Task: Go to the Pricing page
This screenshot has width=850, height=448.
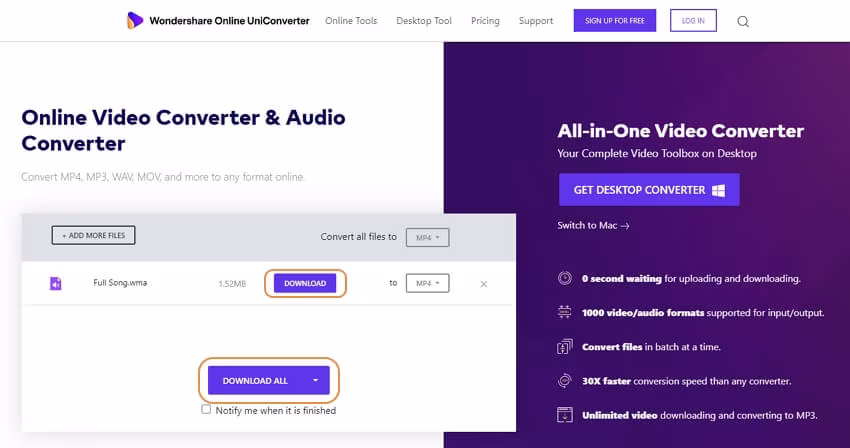Action: click(x=485, y=21)
